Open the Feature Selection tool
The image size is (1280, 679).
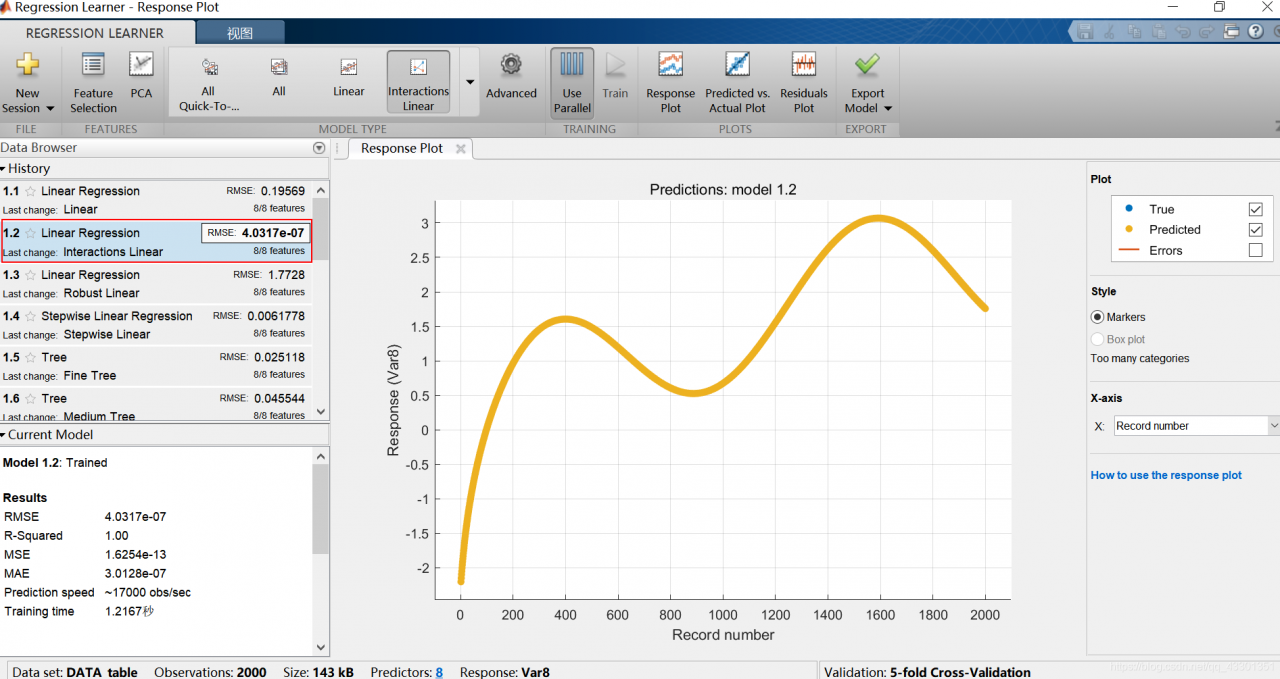93,67
